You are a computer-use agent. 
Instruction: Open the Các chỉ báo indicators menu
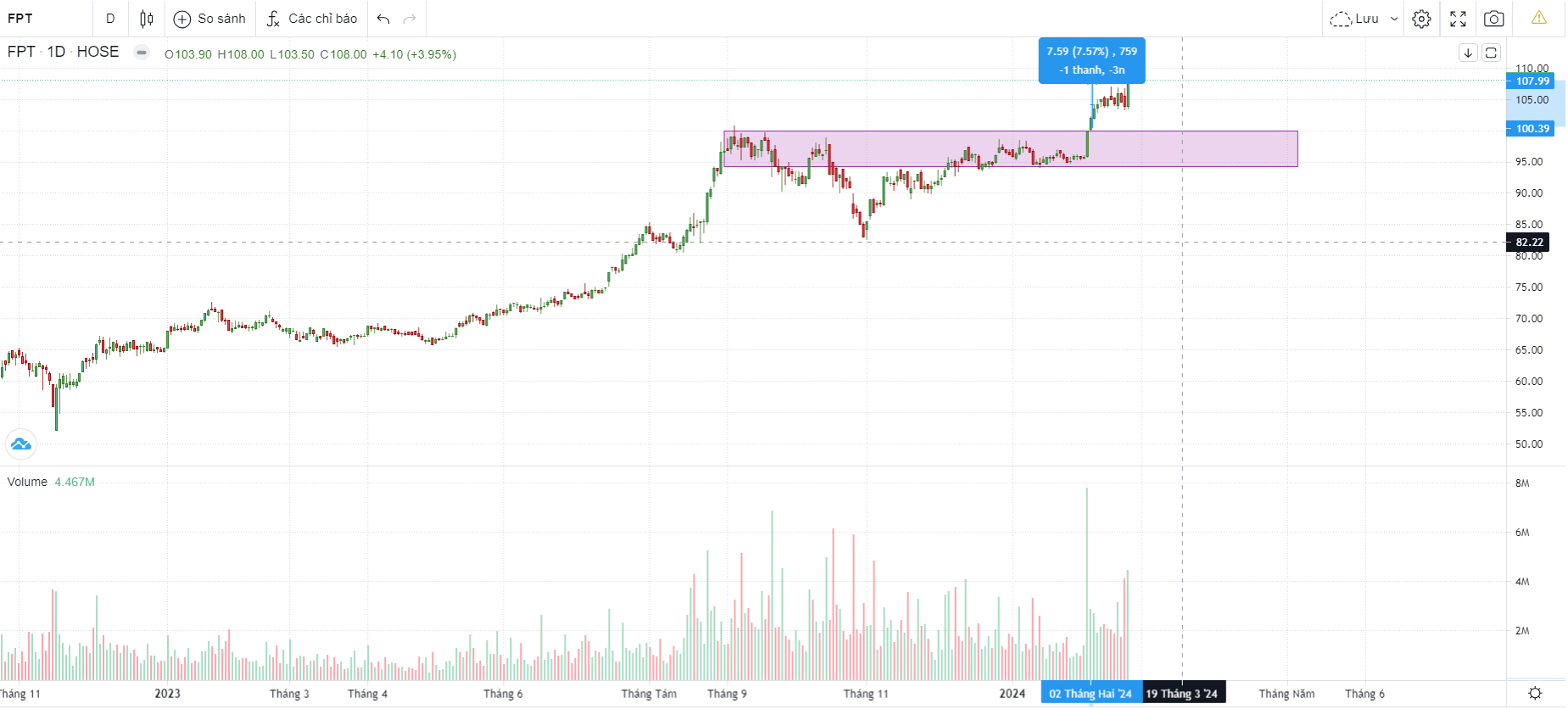coord(311,19)
